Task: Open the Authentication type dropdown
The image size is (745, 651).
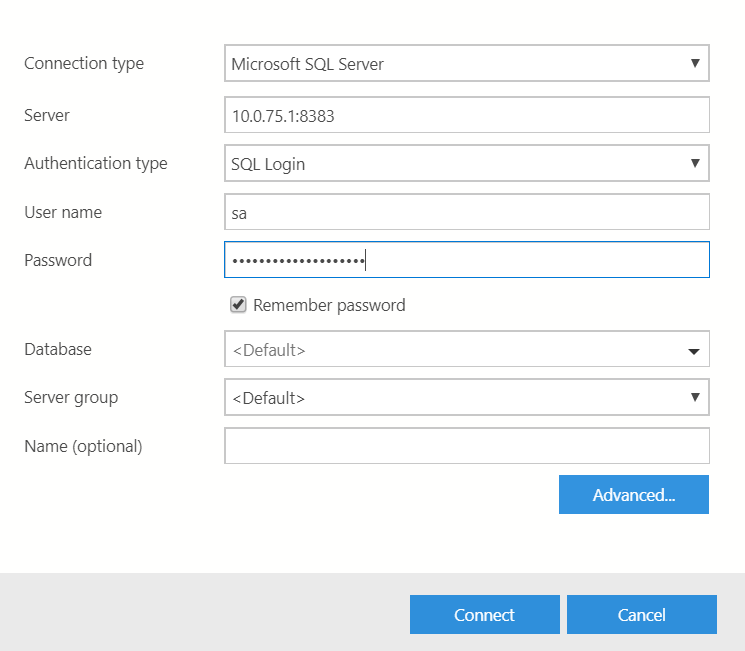Action: pyautogui.click(x=467, y=163)
